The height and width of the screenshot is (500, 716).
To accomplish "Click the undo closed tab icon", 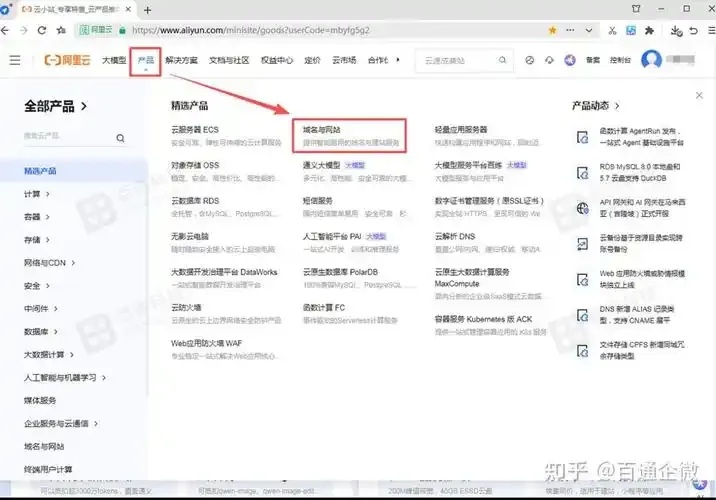I will pyautogui.click(x=694, y=31).
